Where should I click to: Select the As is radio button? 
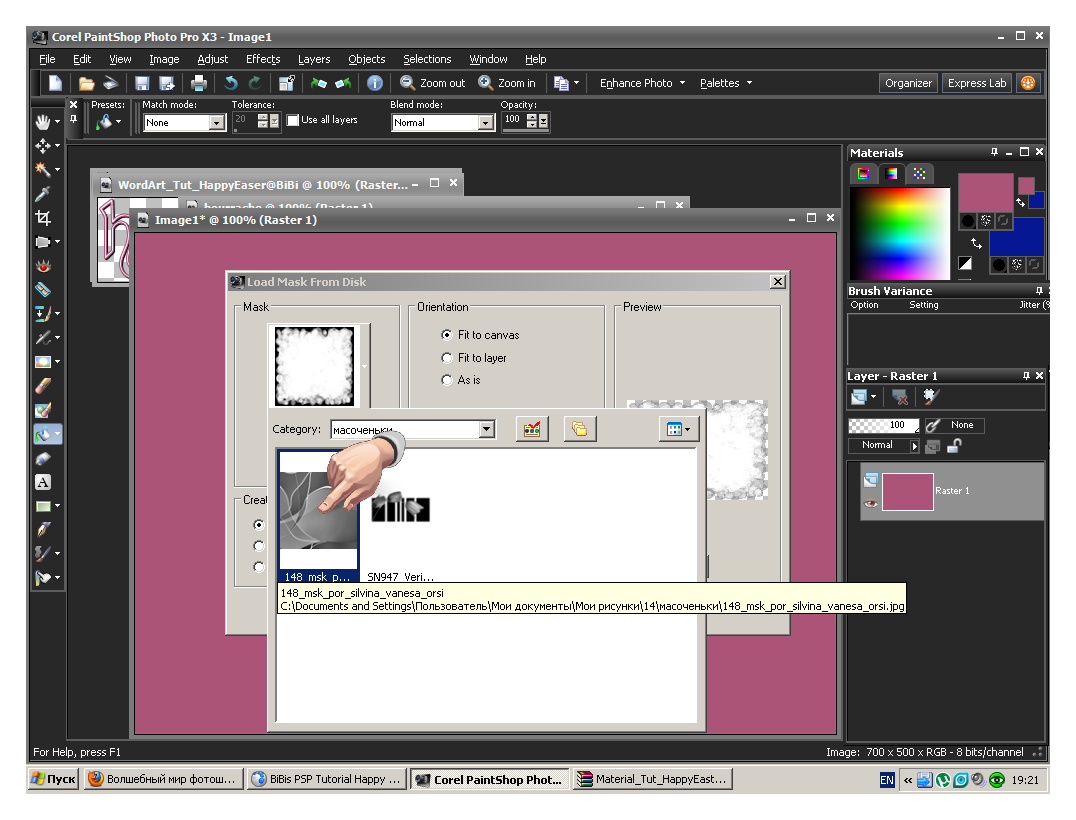[447, 379]
